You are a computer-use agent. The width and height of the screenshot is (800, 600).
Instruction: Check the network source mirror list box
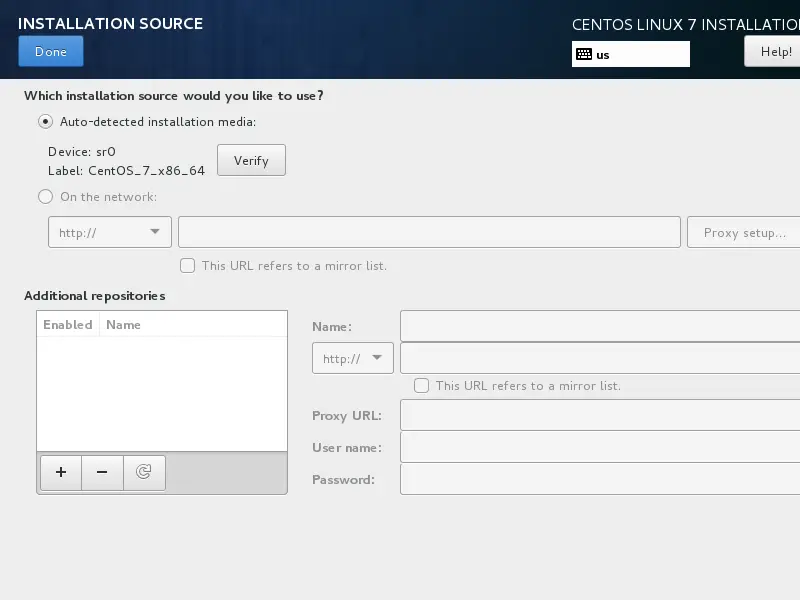tap(187, 265)
